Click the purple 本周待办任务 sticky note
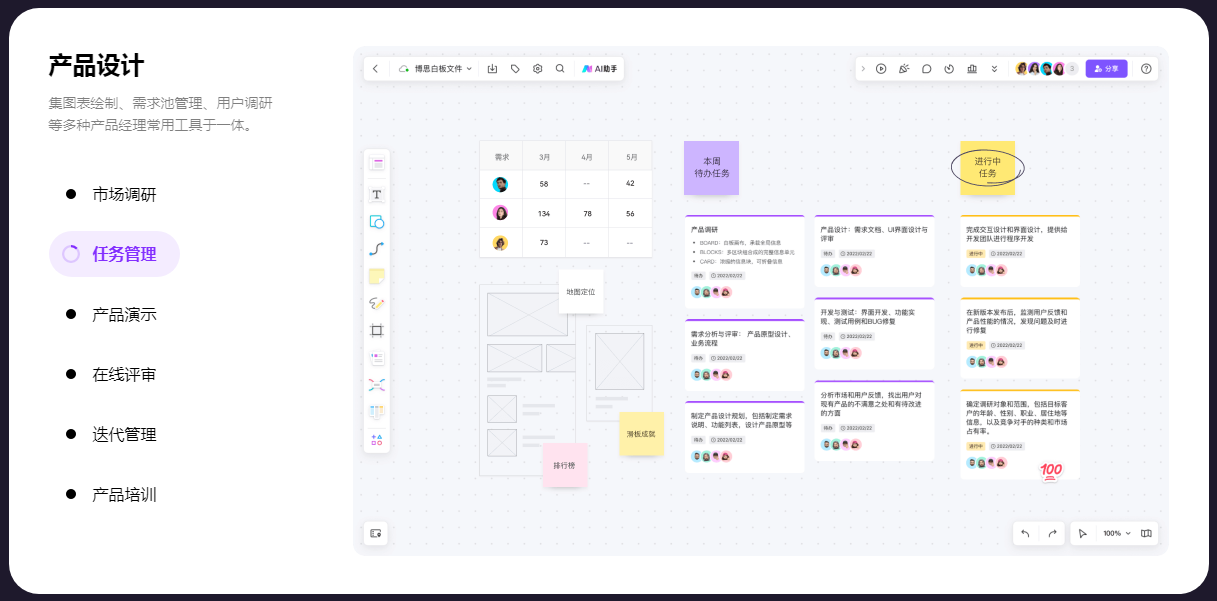The width and height of the screenshot is (1217, 601). pyautogui.click(x=711, y=168)
